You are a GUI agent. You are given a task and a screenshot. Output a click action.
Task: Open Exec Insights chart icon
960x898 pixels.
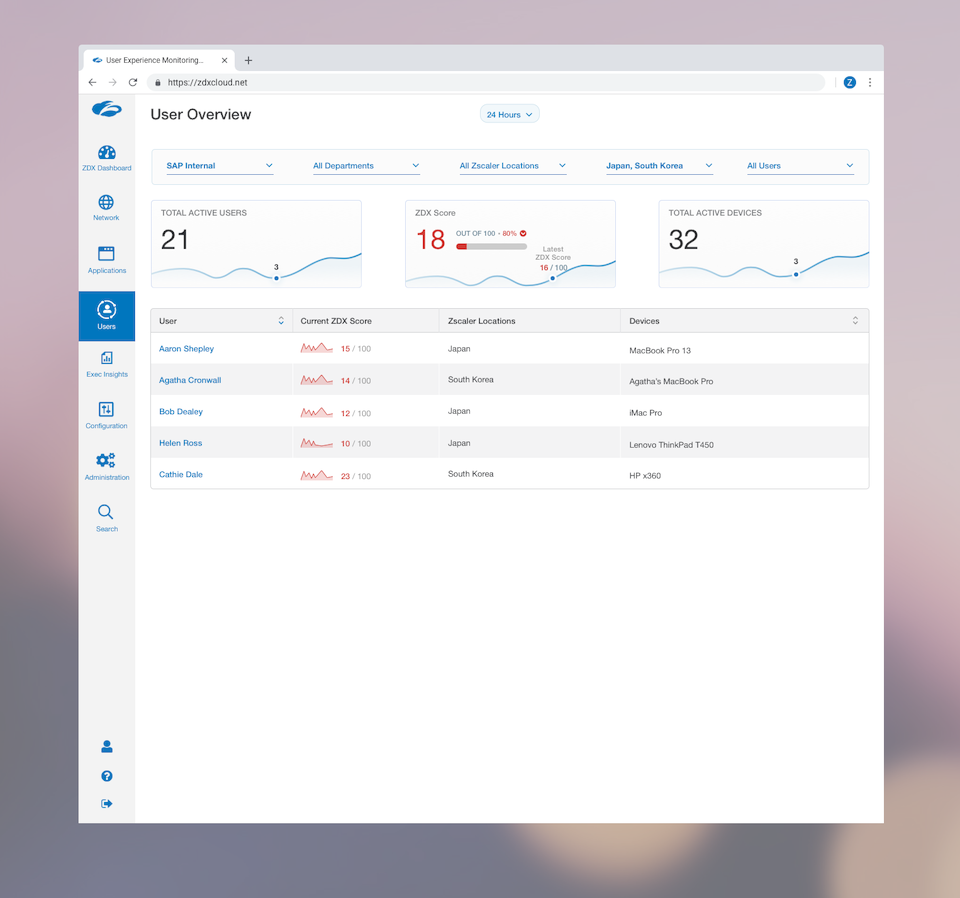[x=107, y=358]
